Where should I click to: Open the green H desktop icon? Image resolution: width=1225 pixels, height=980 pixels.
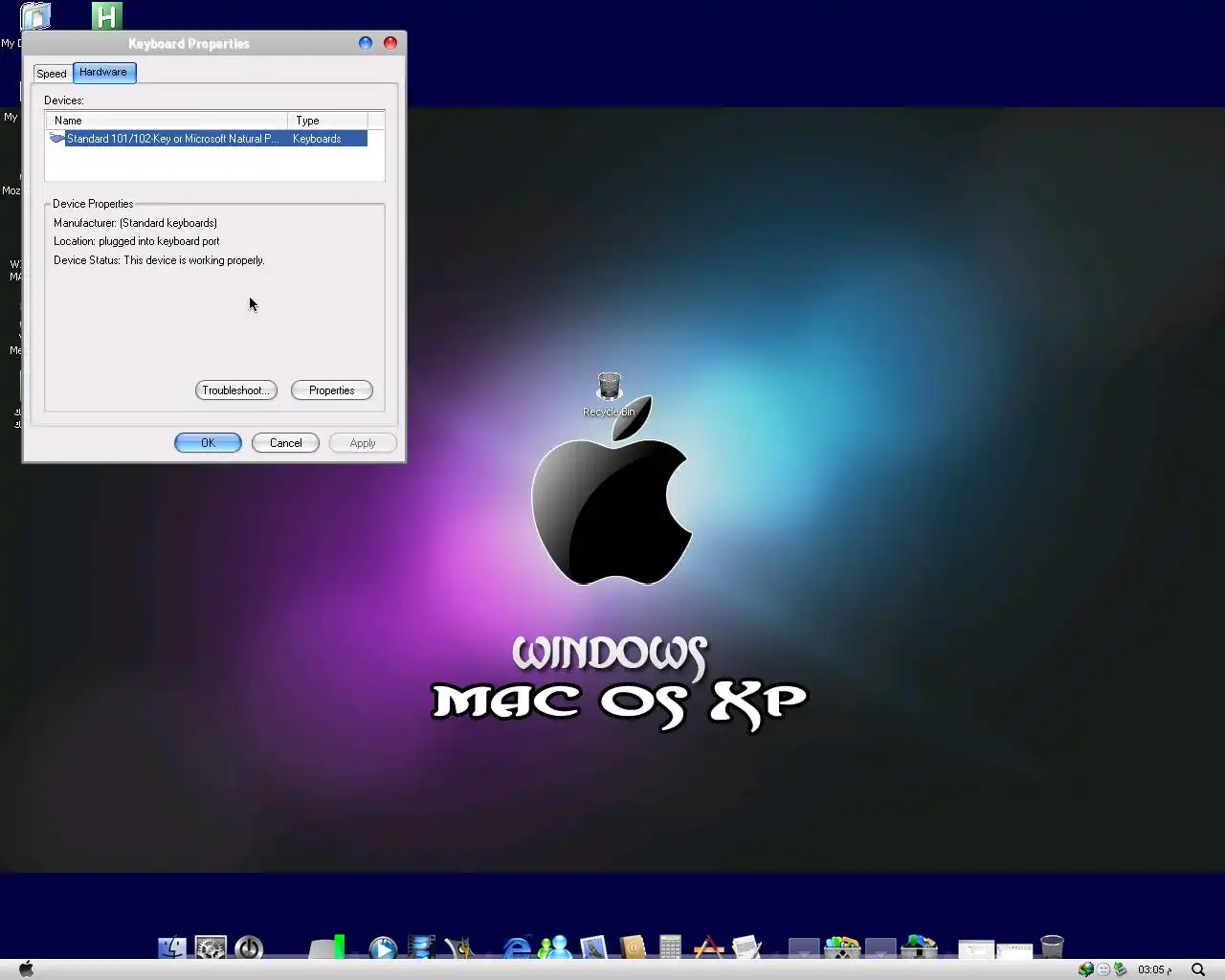tap(107, 15)
